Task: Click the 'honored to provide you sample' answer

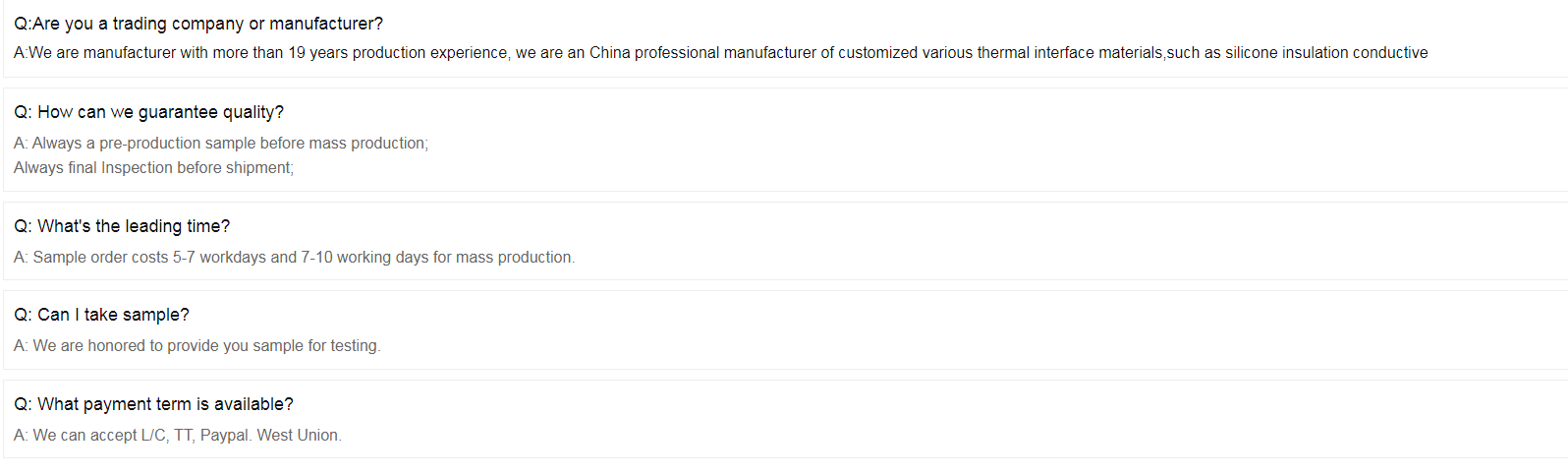Action: coord(197,346)
